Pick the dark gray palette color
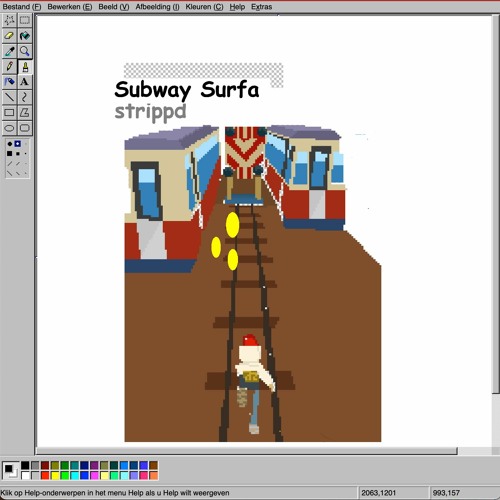Image resolution: width=500 pixels, height=500 pixels. click(x=35, y=465)
